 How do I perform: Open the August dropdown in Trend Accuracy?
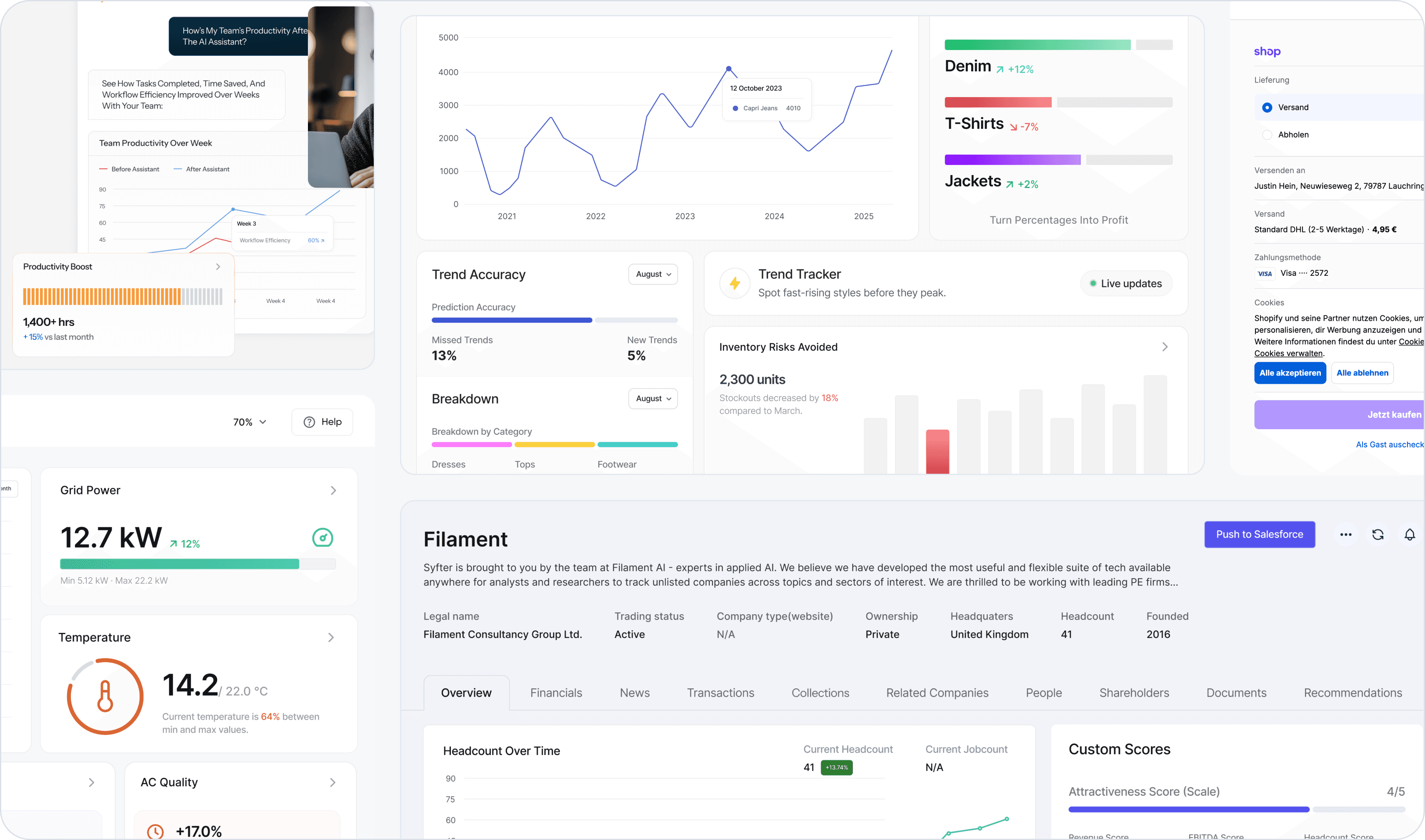[652, 274]
